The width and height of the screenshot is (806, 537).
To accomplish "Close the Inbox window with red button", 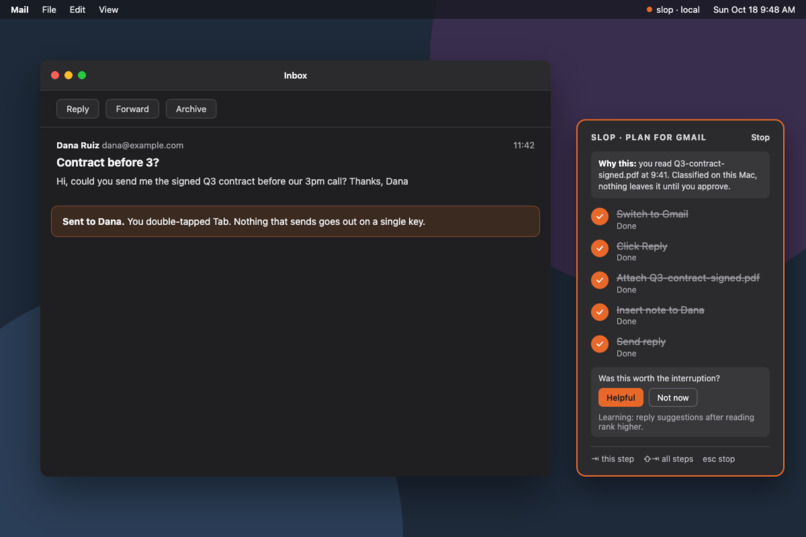I will tap(55, 76).
